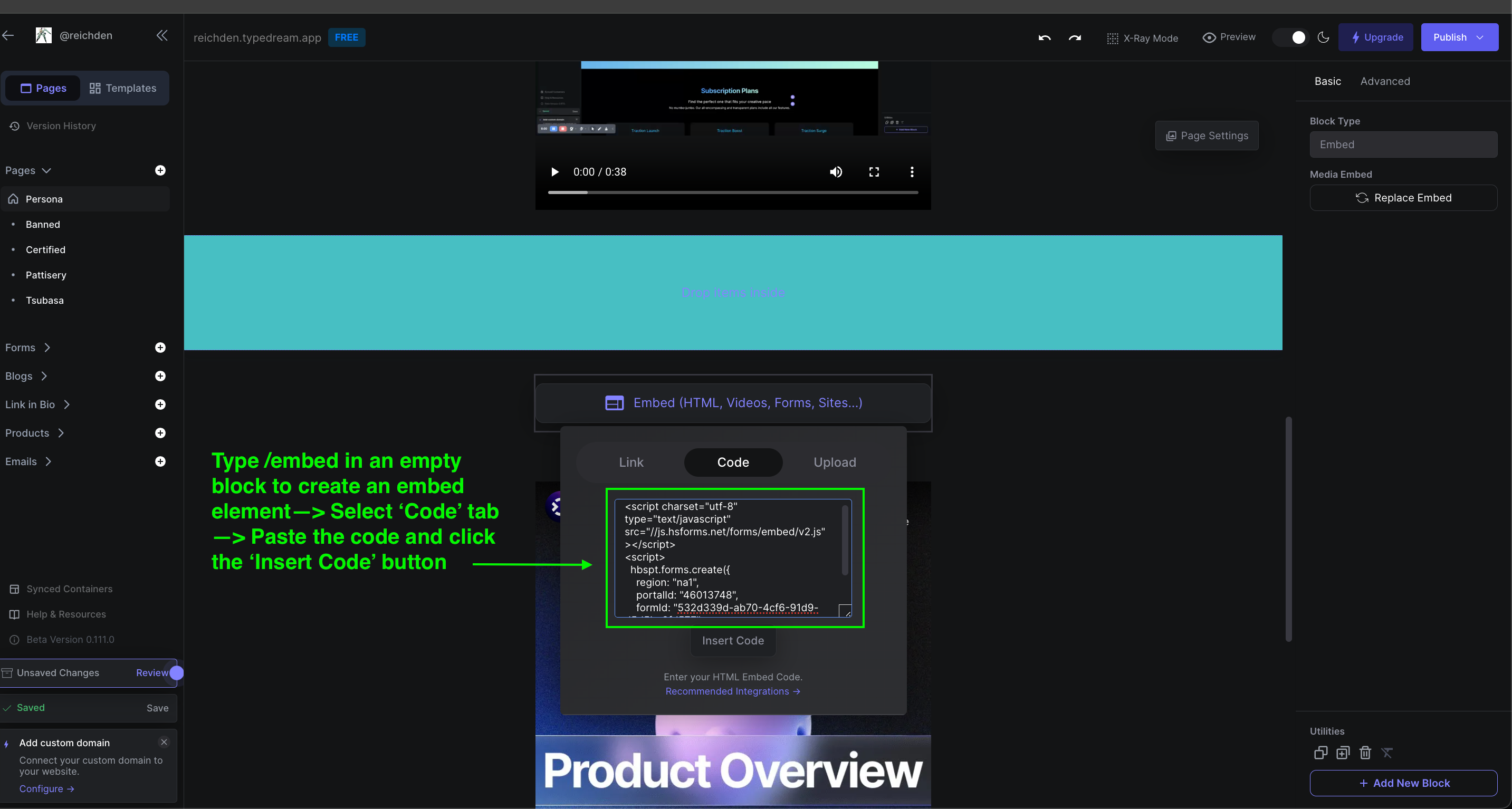Click the moon dark mode icon
The height and width of the screenshot is (809, 1512).
(x=1323, y=37)
